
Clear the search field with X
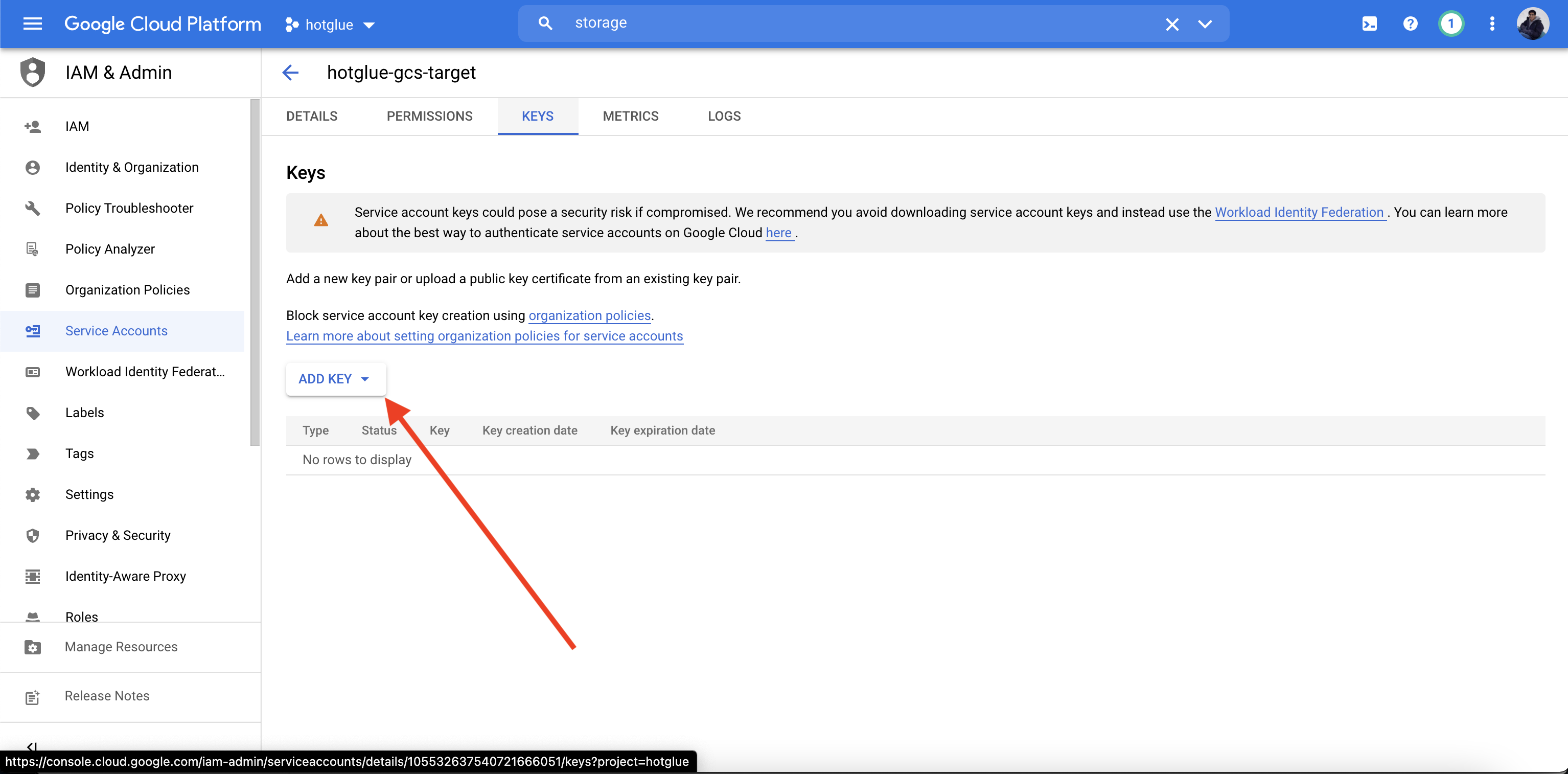(x=1172, y=24)
